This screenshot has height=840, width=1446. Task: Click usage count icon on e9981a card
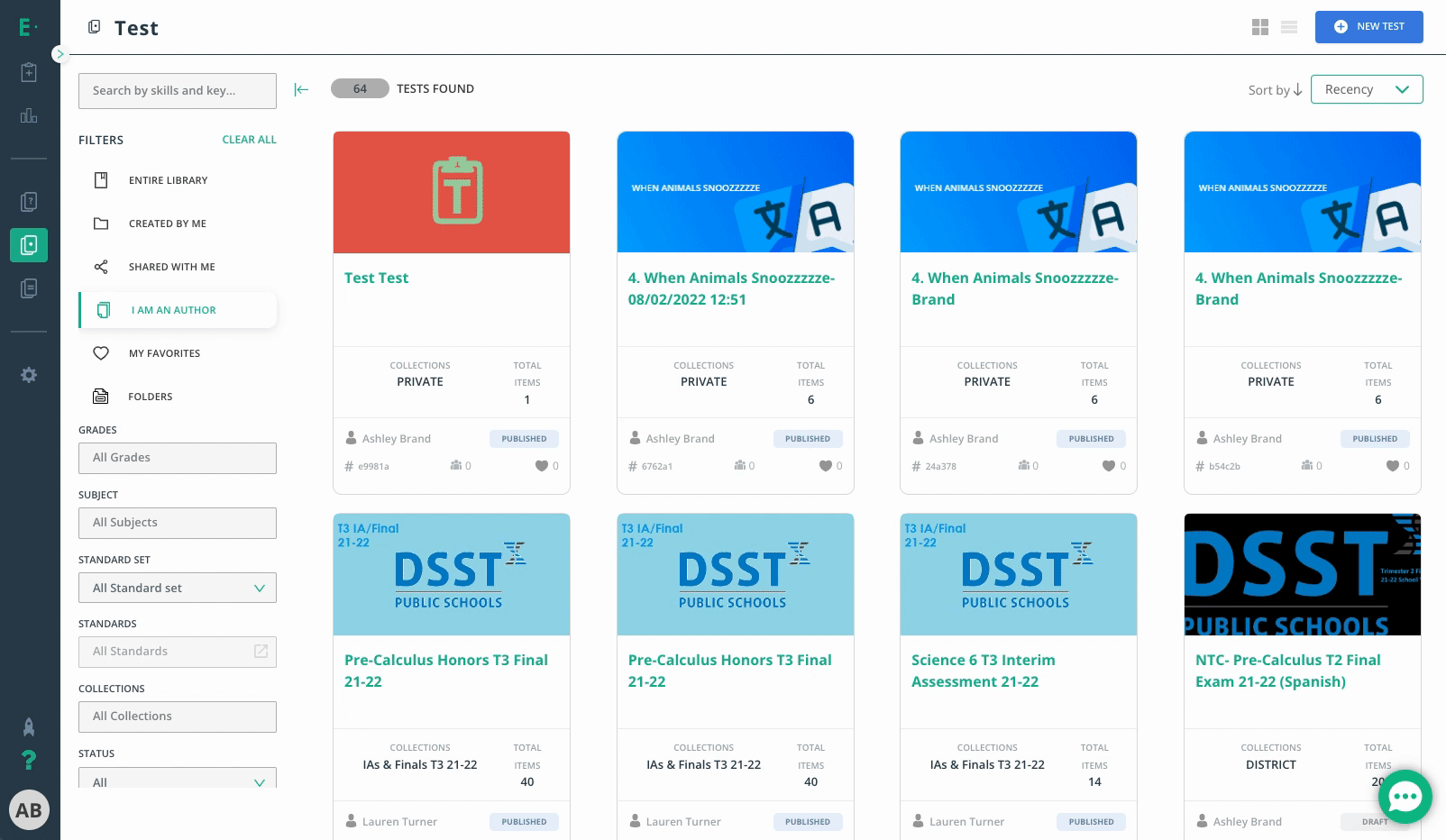click(455, 466)
